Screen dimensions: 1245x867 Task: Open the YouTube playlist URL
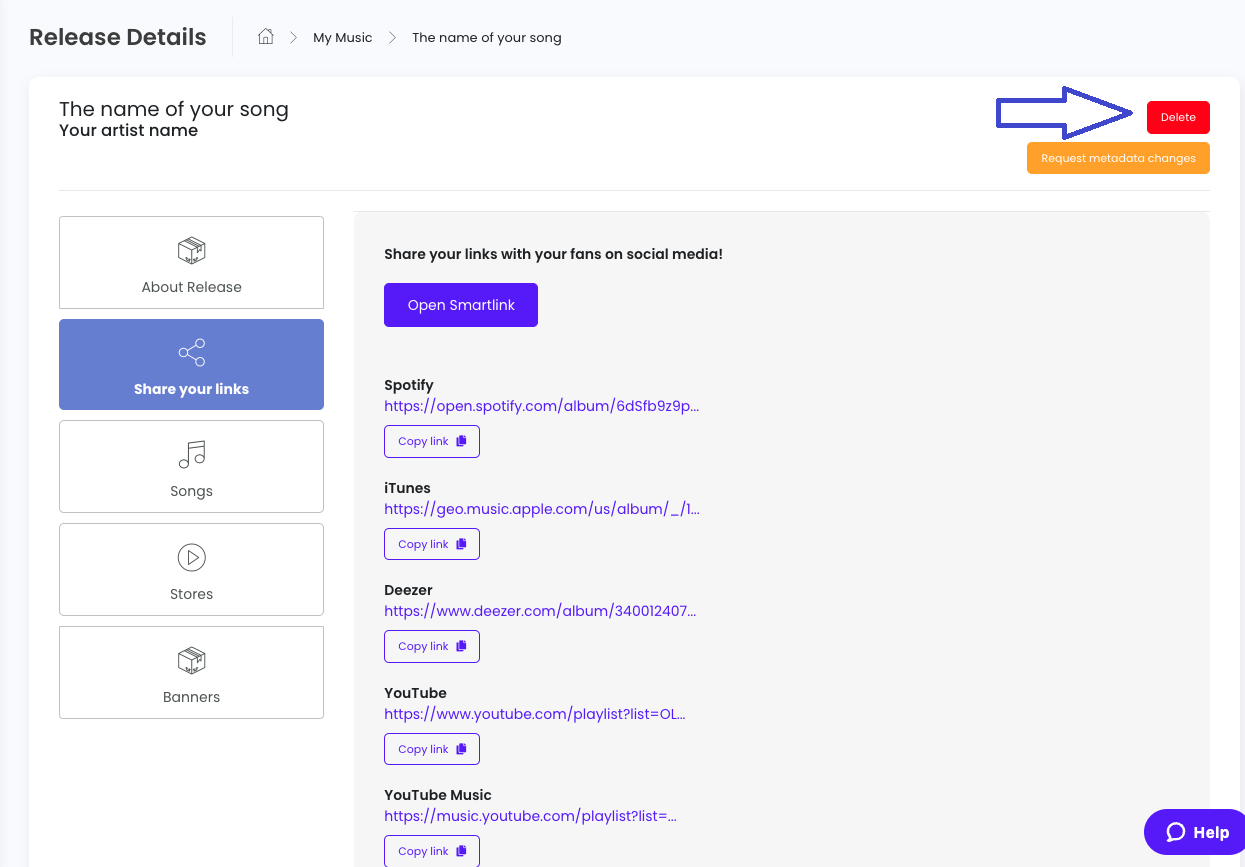(535, 714)
